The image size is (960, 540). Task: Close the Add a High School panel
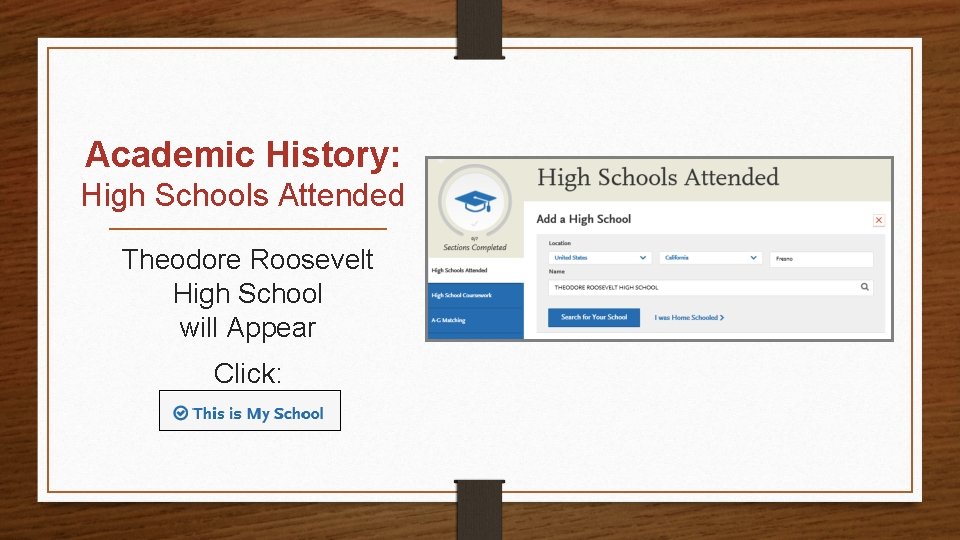coord(879,220)
